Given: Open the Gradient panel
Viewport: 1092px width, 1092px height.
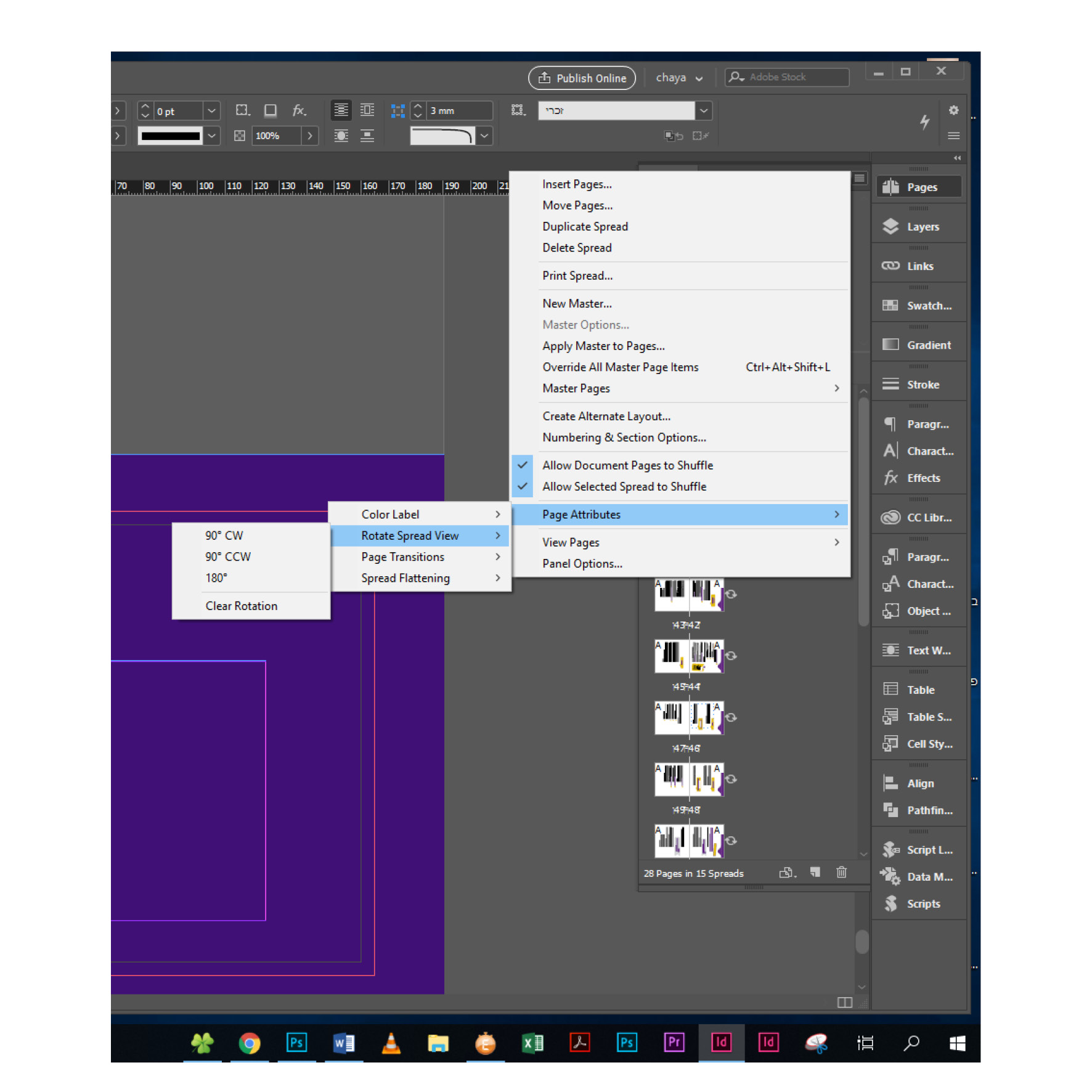Looking at the screenshot, I should pyautogui.click(x=918, y=345).
